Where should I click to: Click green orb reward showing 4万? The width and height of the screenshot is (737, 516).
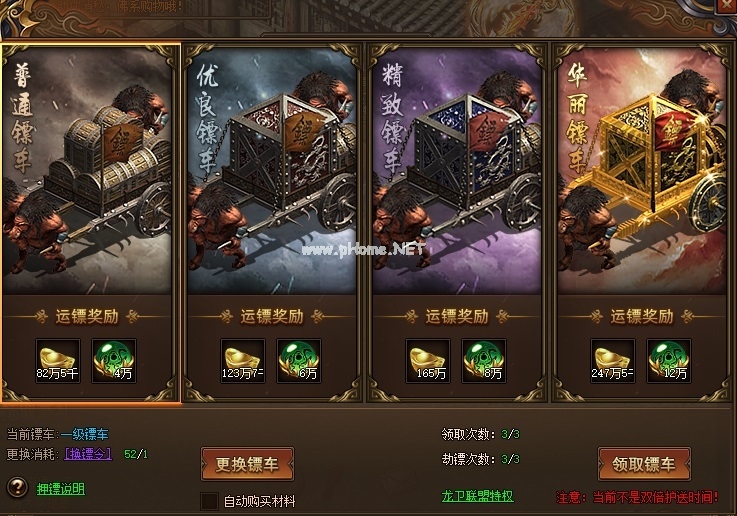[x=114, y=361]
